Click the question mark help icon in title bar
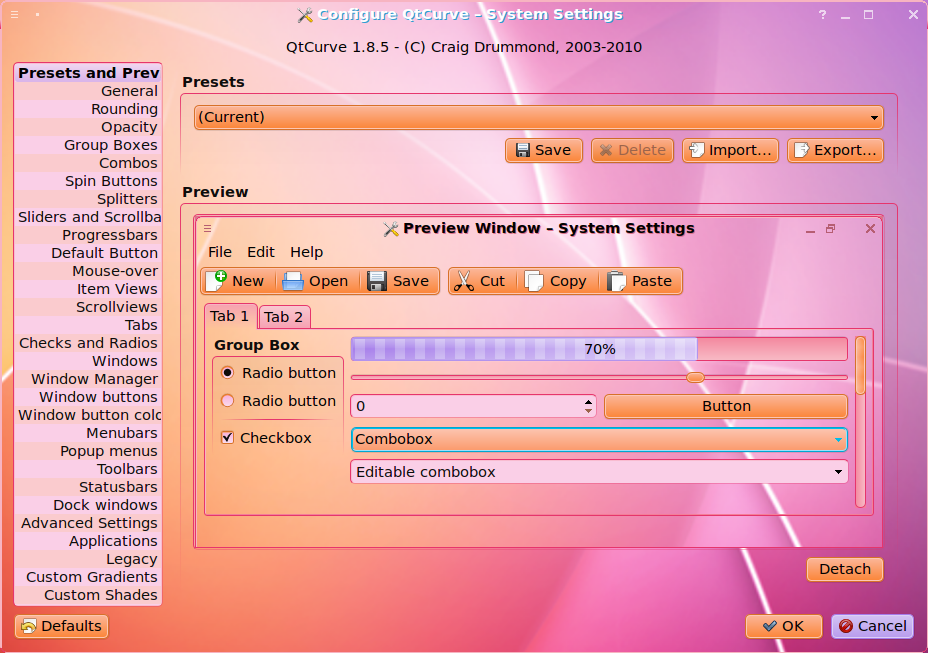The height and width of the screenshot is (653, 928). pyautogui.click(x=823, y=15)
